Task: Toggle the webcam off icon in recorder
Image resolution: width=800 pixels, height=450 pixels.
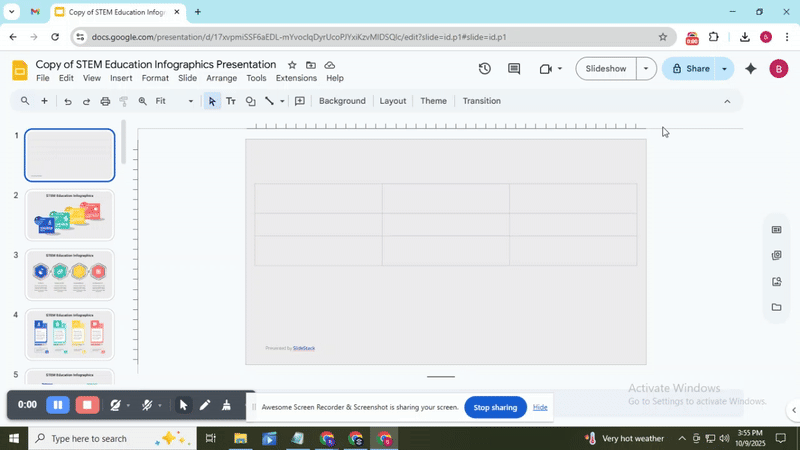Action: pyautogui.click(x=116, y=405)
